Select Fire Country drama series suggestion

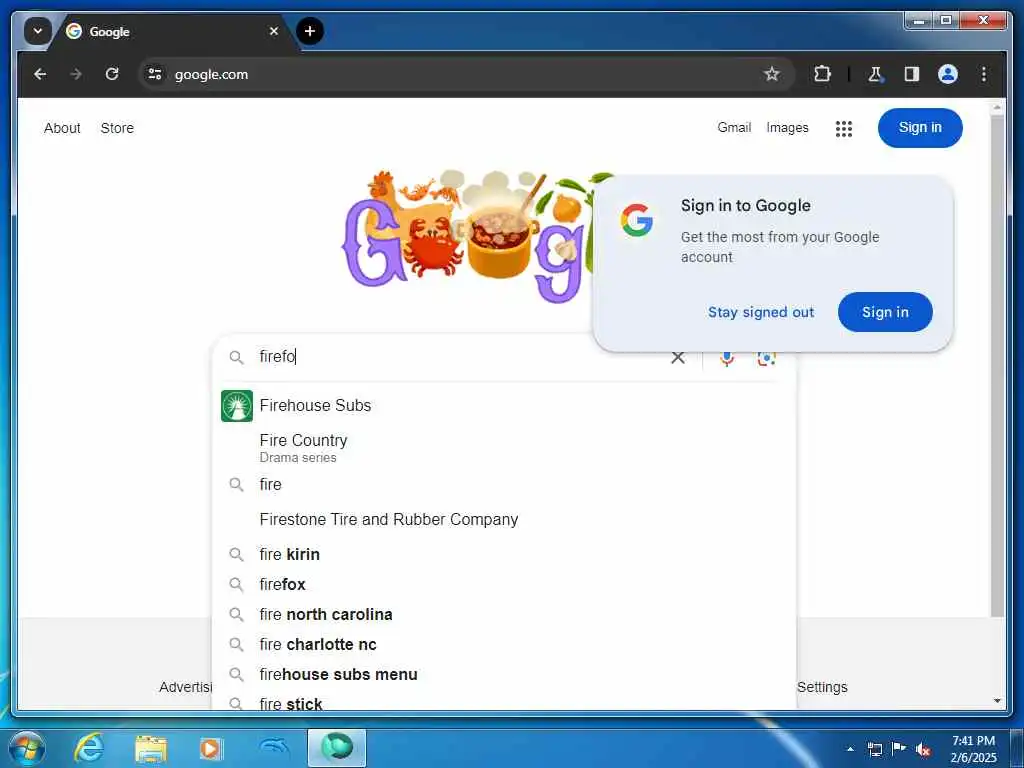pyautogui.click(x=504, y=447)
